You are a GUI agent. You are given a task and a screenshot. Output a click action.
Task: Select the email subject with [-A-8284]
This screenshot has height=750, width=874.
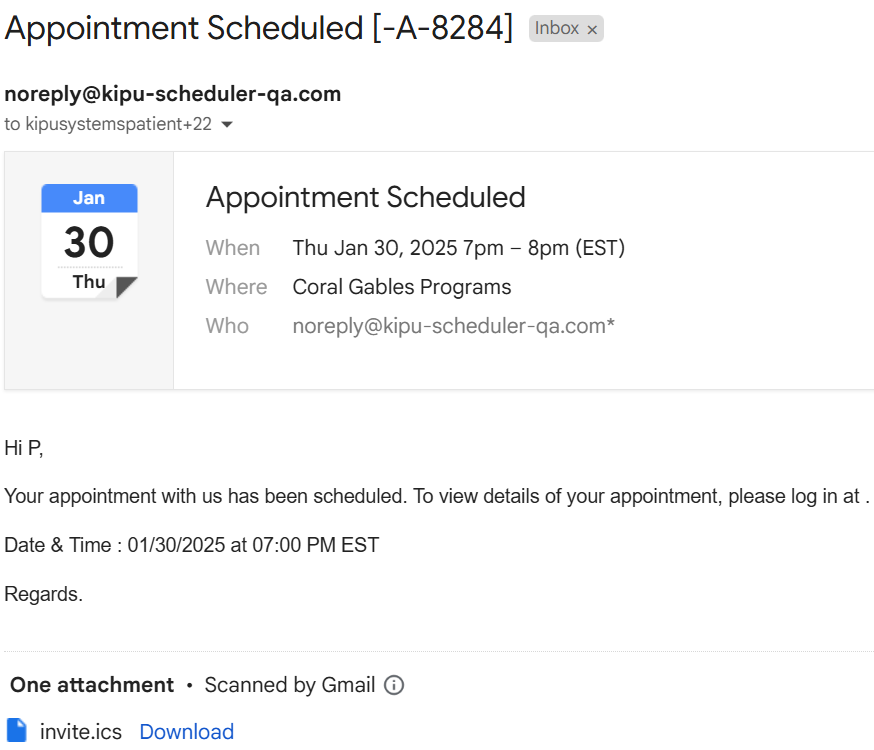(258, 28)
